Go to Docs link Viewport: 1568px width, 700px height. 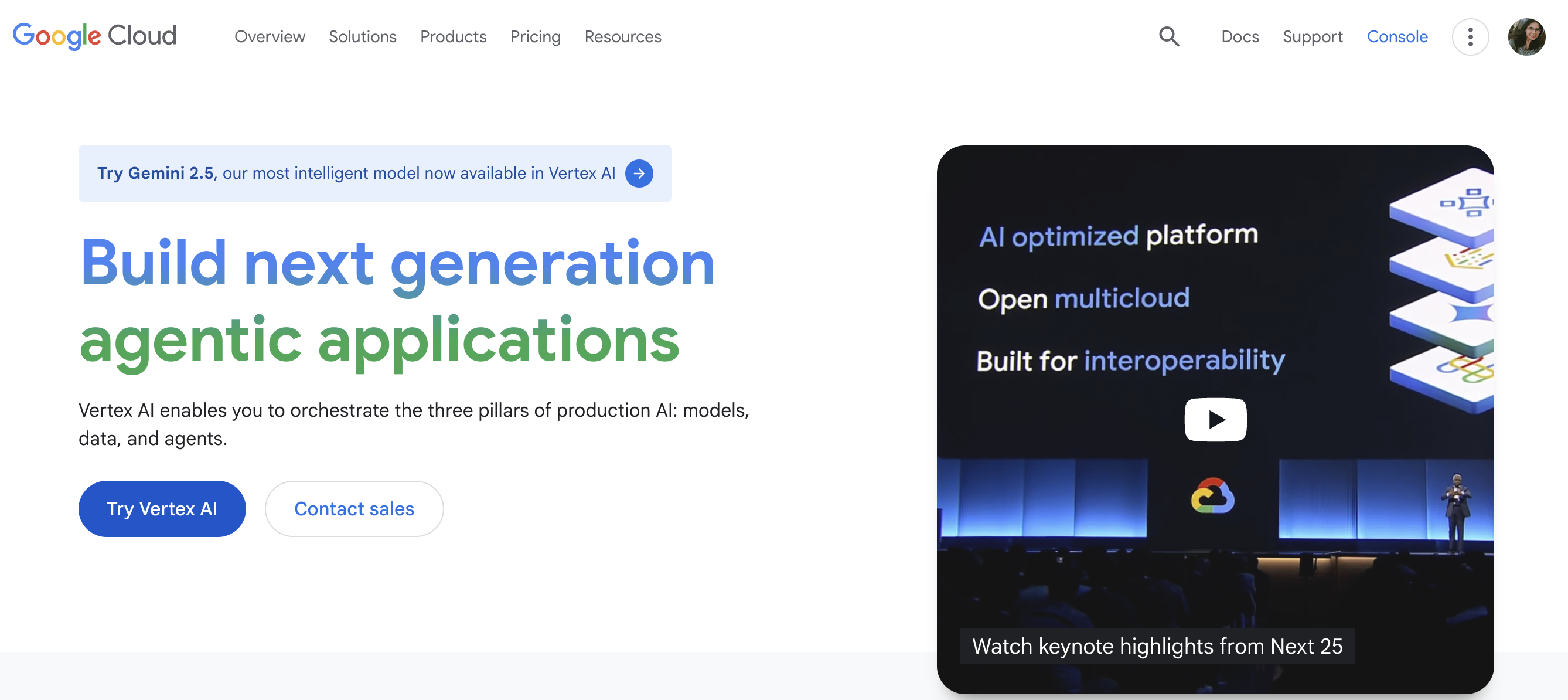coord(1239,36)
